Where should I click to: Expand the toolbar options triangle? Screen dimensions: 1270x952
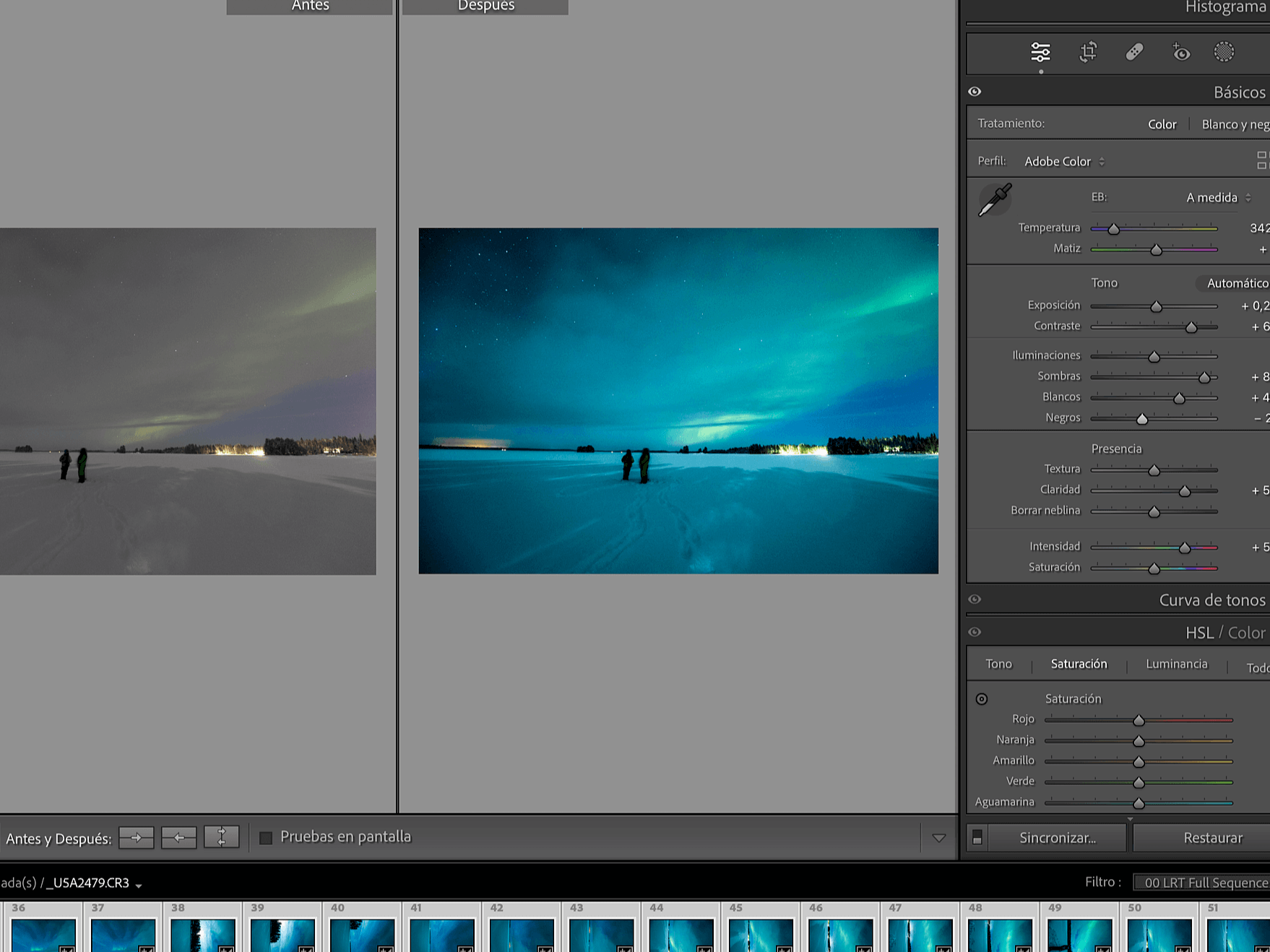(938, 838)
